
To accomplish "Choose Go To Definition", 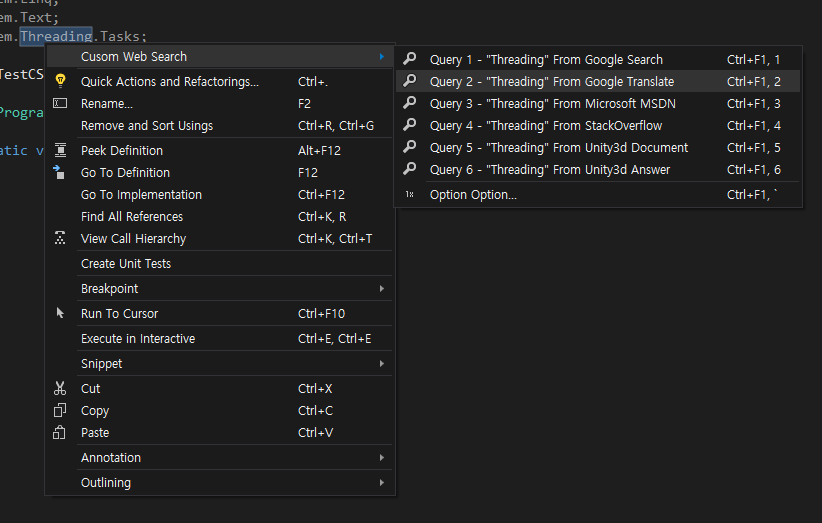I will [219, 172].
